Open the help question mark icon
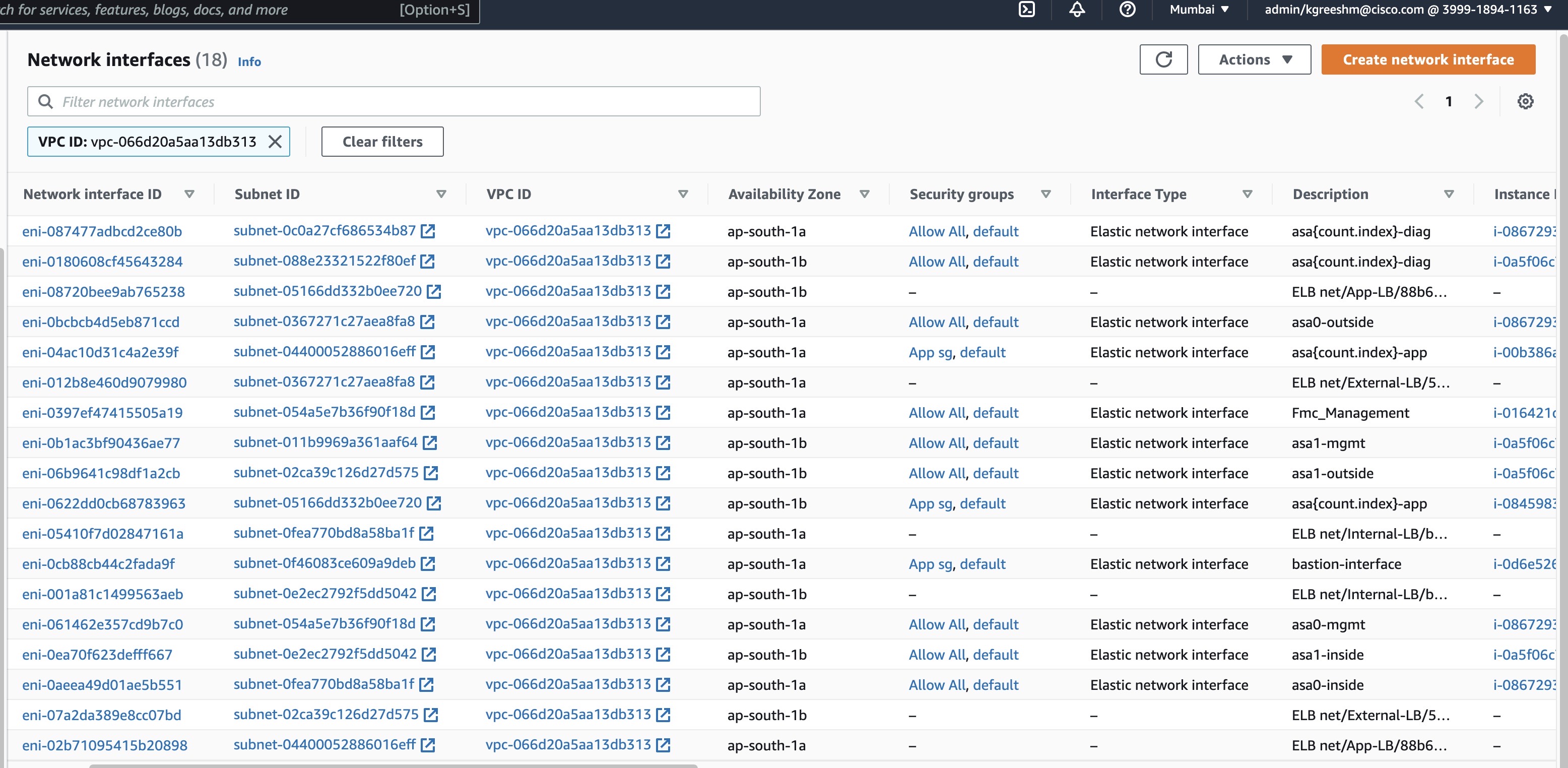Viewport: 1568px width, 768px height. pos(1127,9)
